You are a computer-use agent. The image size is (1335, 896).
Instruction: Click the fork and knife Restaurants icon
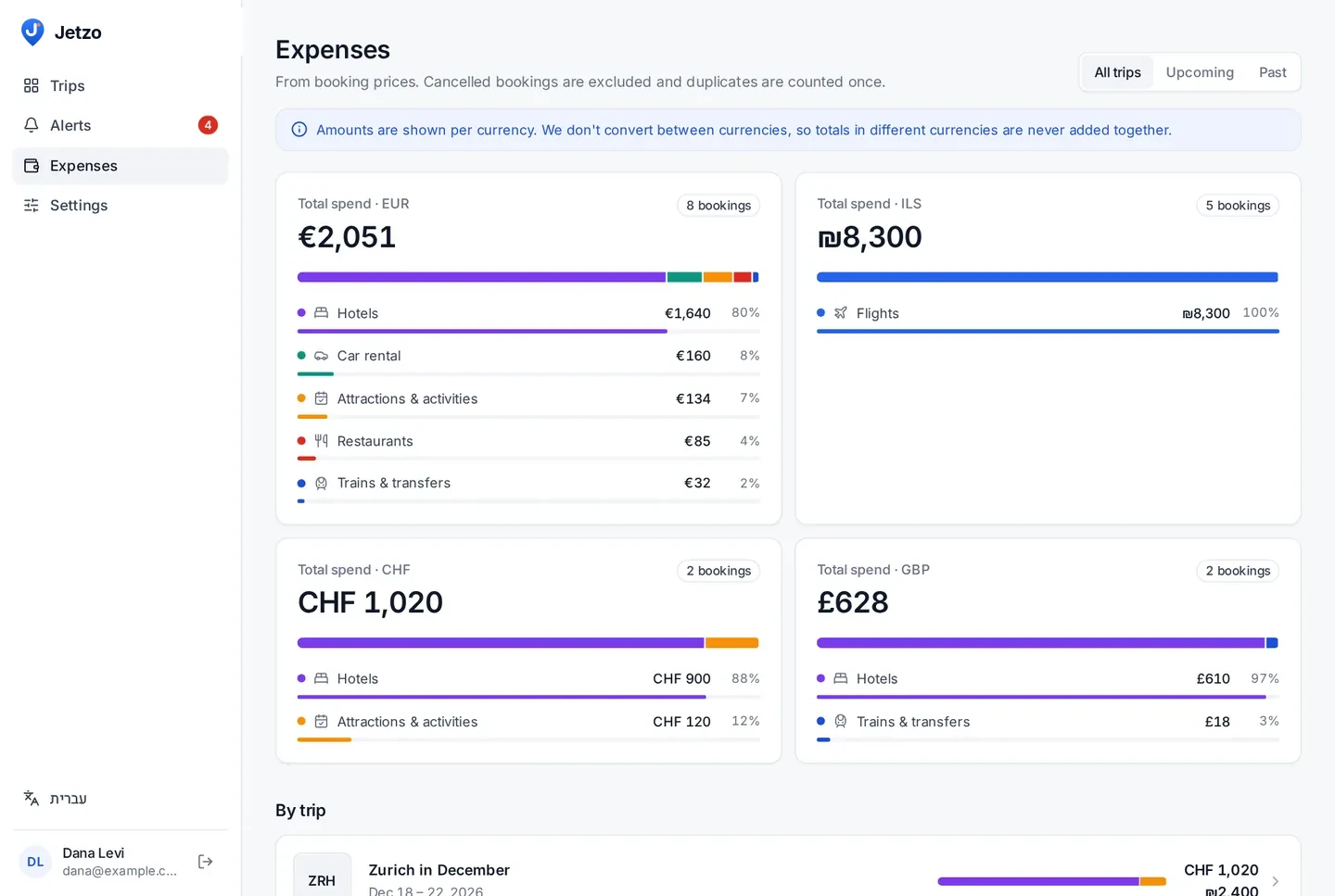click(x=321, y=441)
